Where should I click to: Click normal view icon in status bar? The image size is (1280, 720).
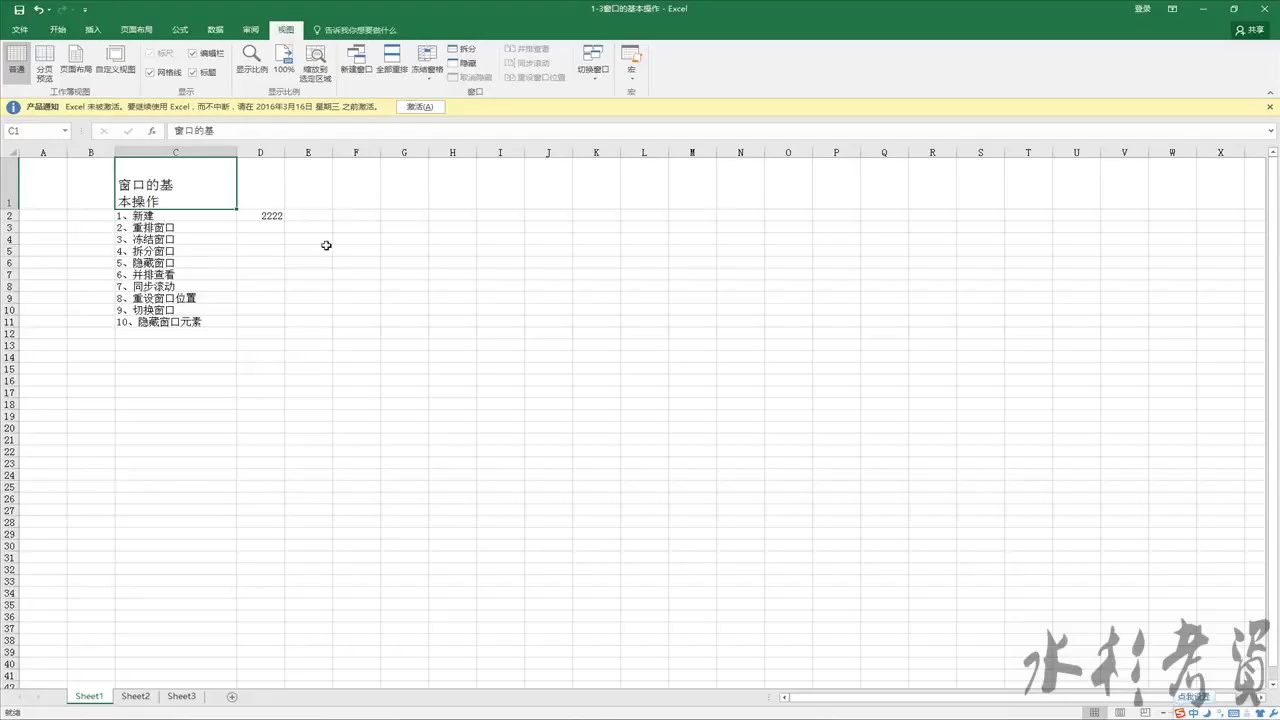pos(1095,712)
